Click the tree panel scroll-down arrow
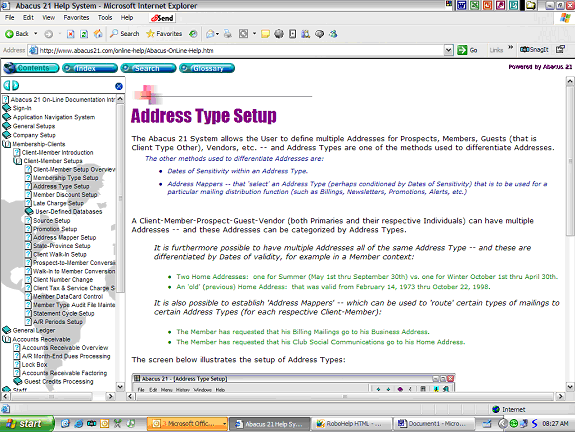 point(120,387)
